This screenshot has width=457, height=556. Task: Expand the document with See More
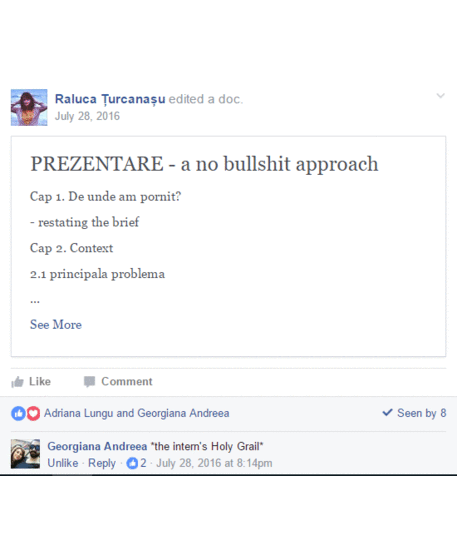56,325
